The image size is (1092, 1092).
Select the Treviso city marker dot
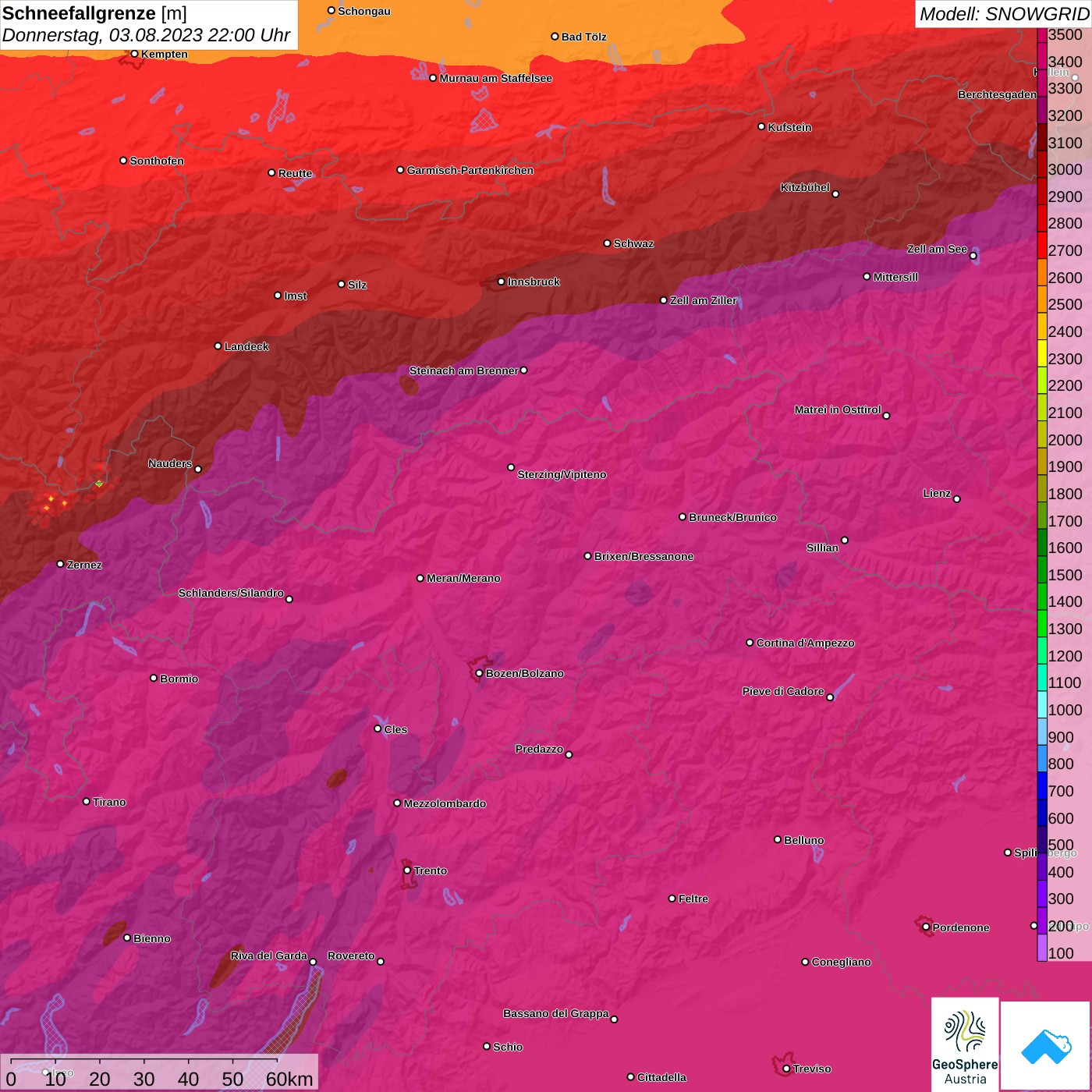click(x=786, y=1069)
